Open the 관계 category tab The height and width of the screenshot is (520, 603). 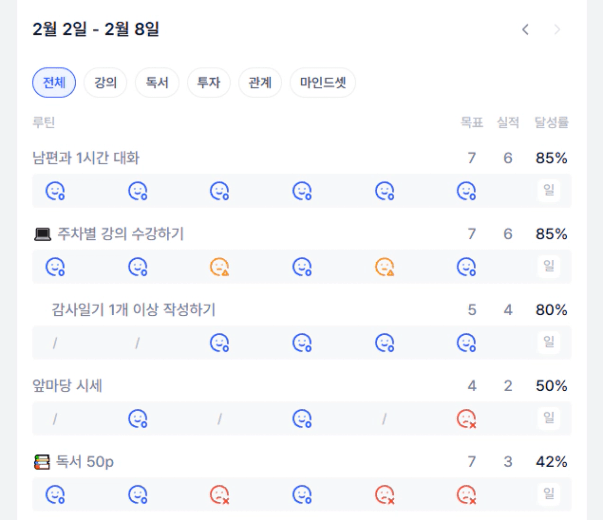[260, 83]
